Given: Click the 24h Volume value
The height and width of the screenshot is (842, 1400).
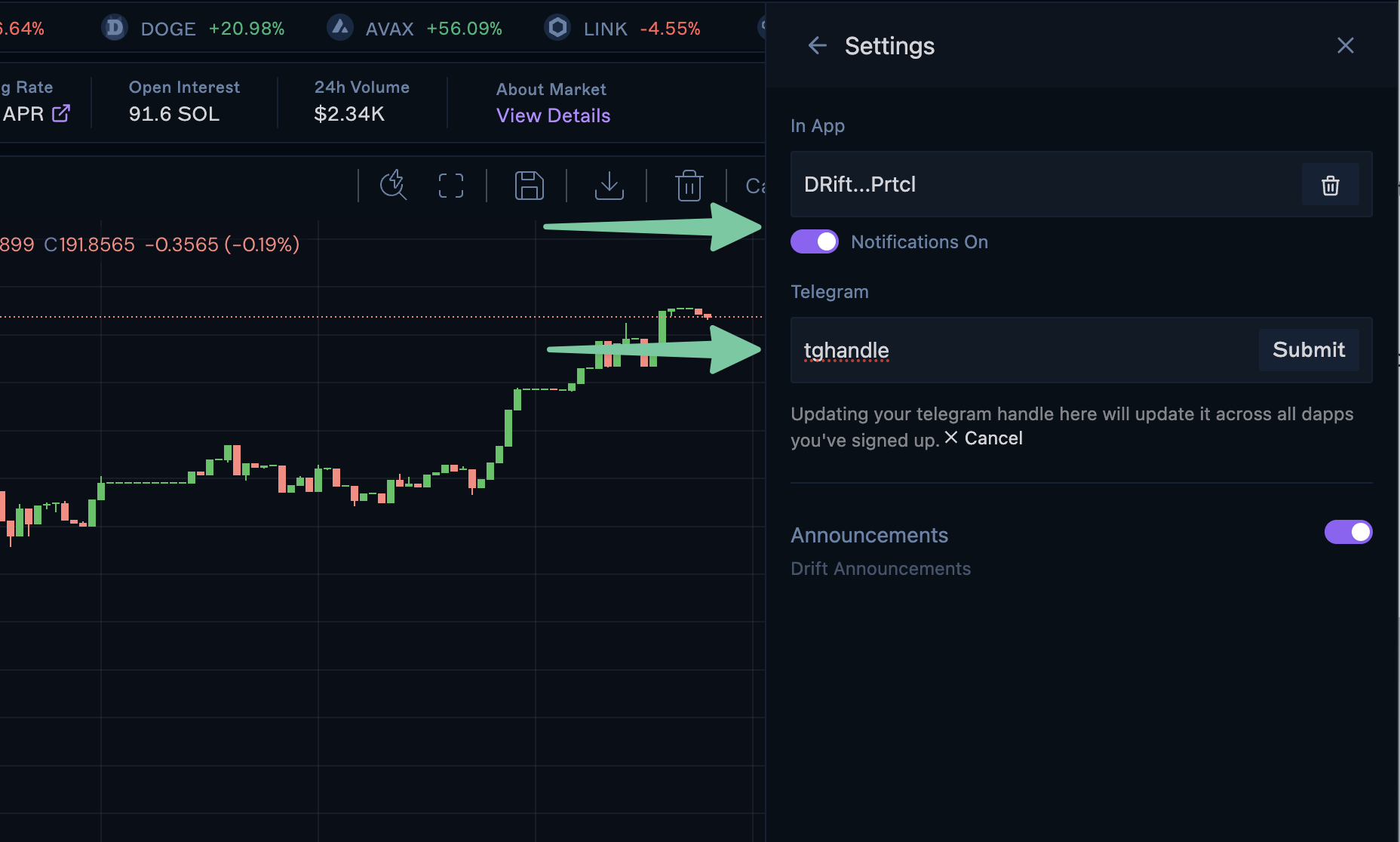Looking at the screenshot, I should pyautogui.click(x=349, y=114).
